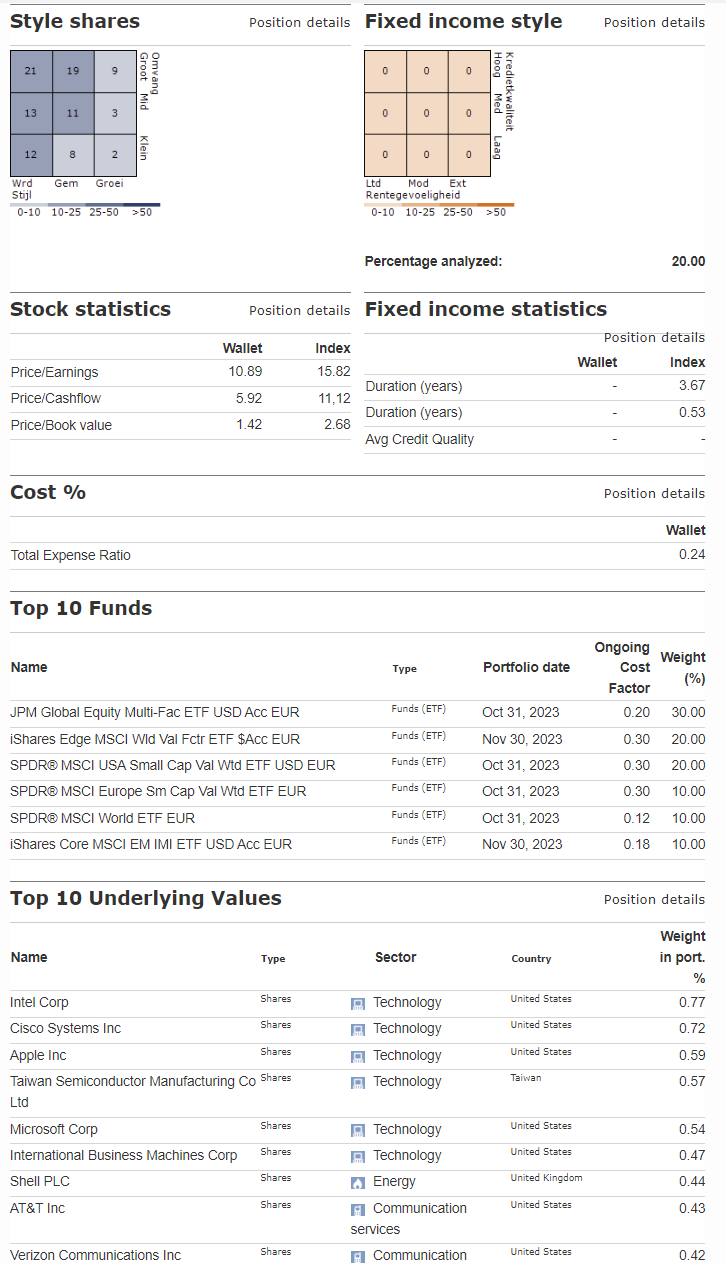
Task: Open Position details for Fixed income style
Action: tap(654, 22)
